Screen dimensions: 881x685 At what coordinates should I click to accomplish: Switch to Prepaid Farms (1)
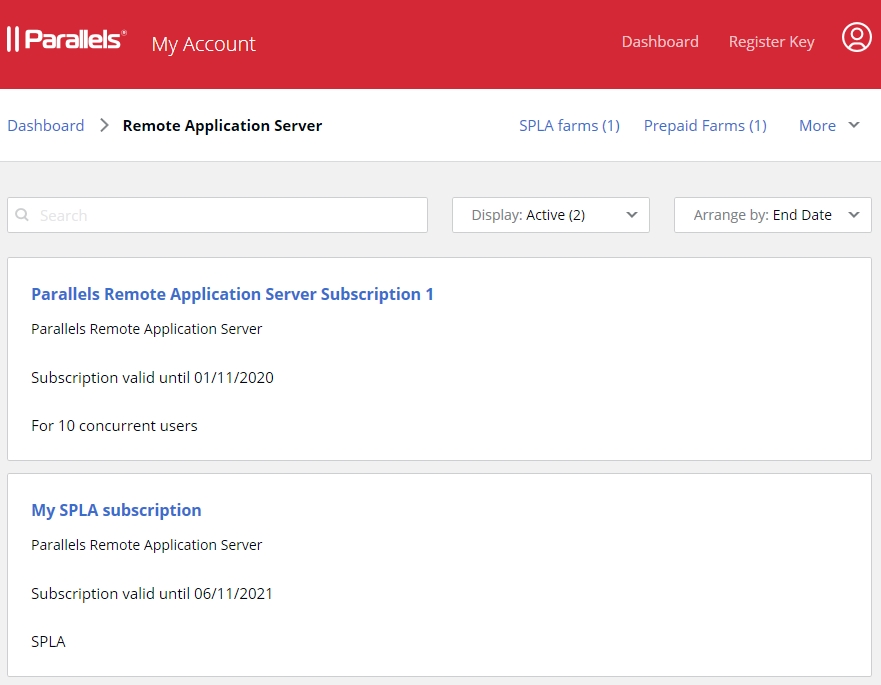point(705,126)
